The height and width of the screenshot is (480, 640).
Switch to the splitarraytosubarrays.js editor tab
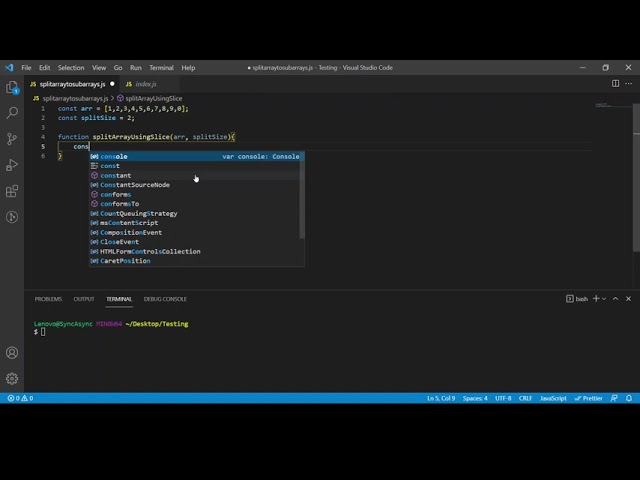coord(72,84)
